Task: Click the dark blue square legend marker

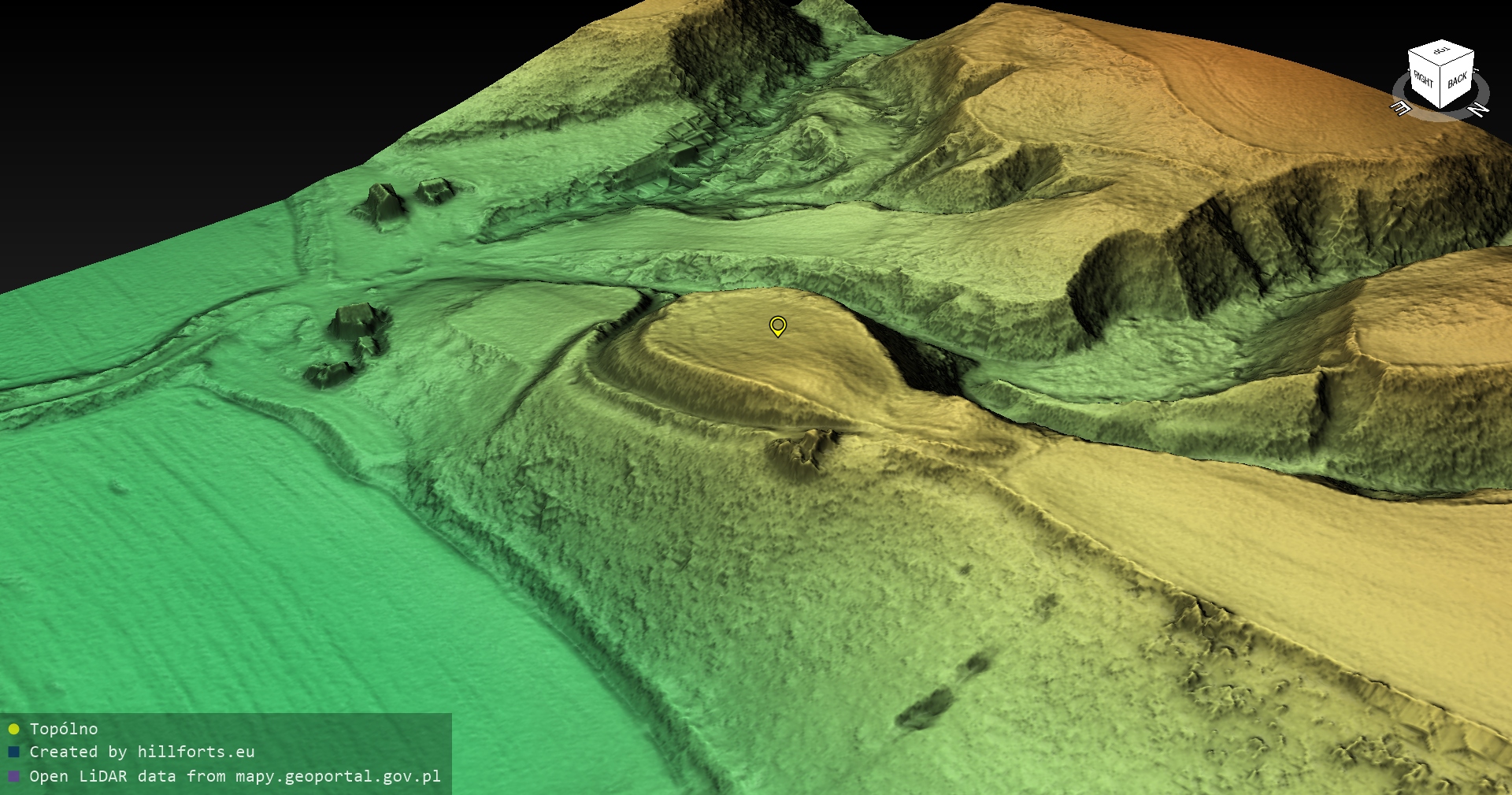Action: (13, 752)
